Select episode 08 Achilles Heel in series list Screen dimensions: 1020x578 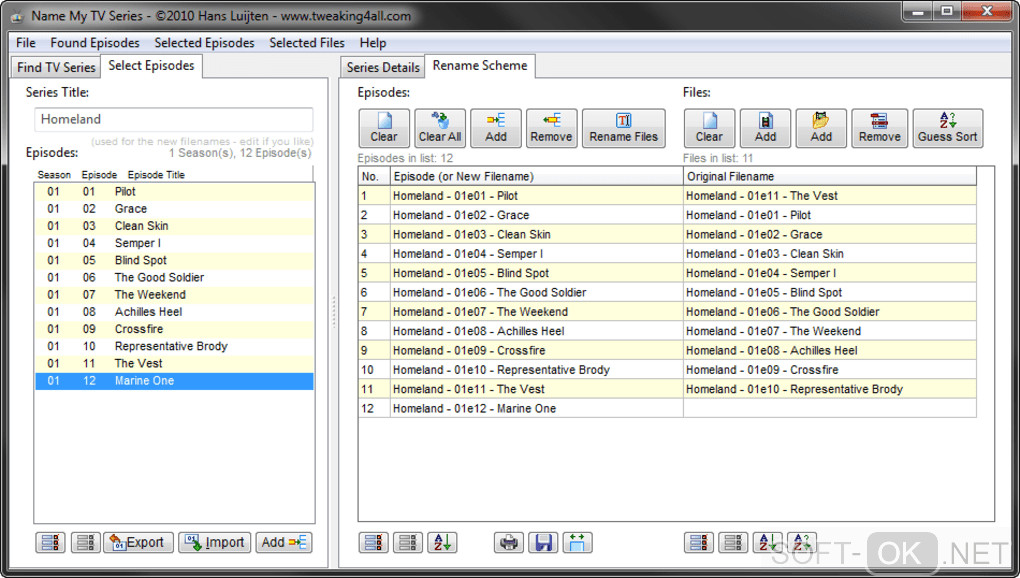click(x=174, y=312)
